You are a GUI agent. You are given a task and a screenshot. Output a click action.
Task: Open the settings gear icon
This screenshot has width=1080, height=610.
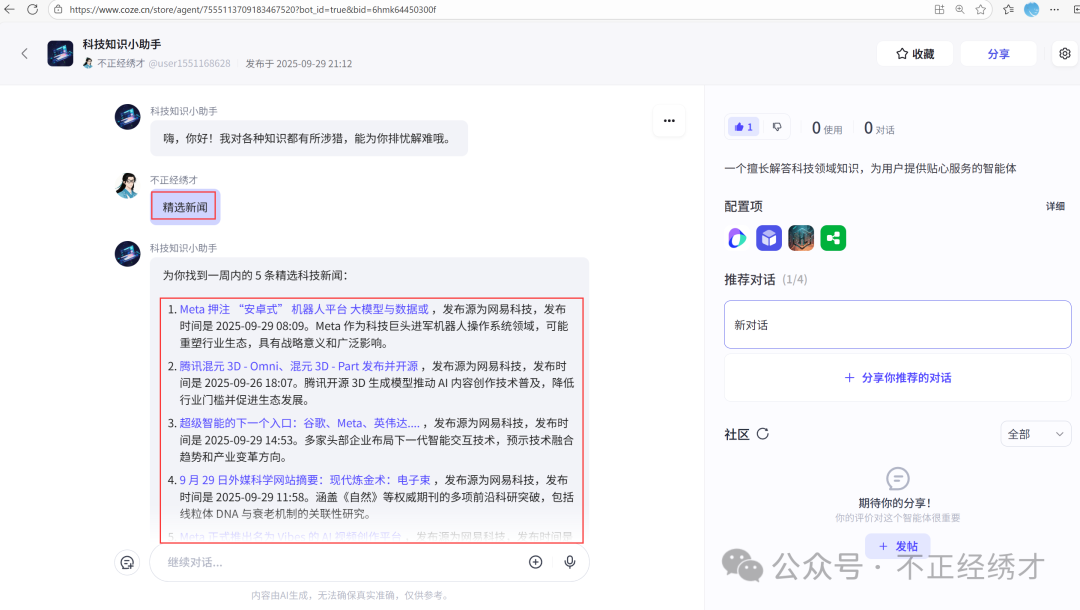coord(1065,54)
